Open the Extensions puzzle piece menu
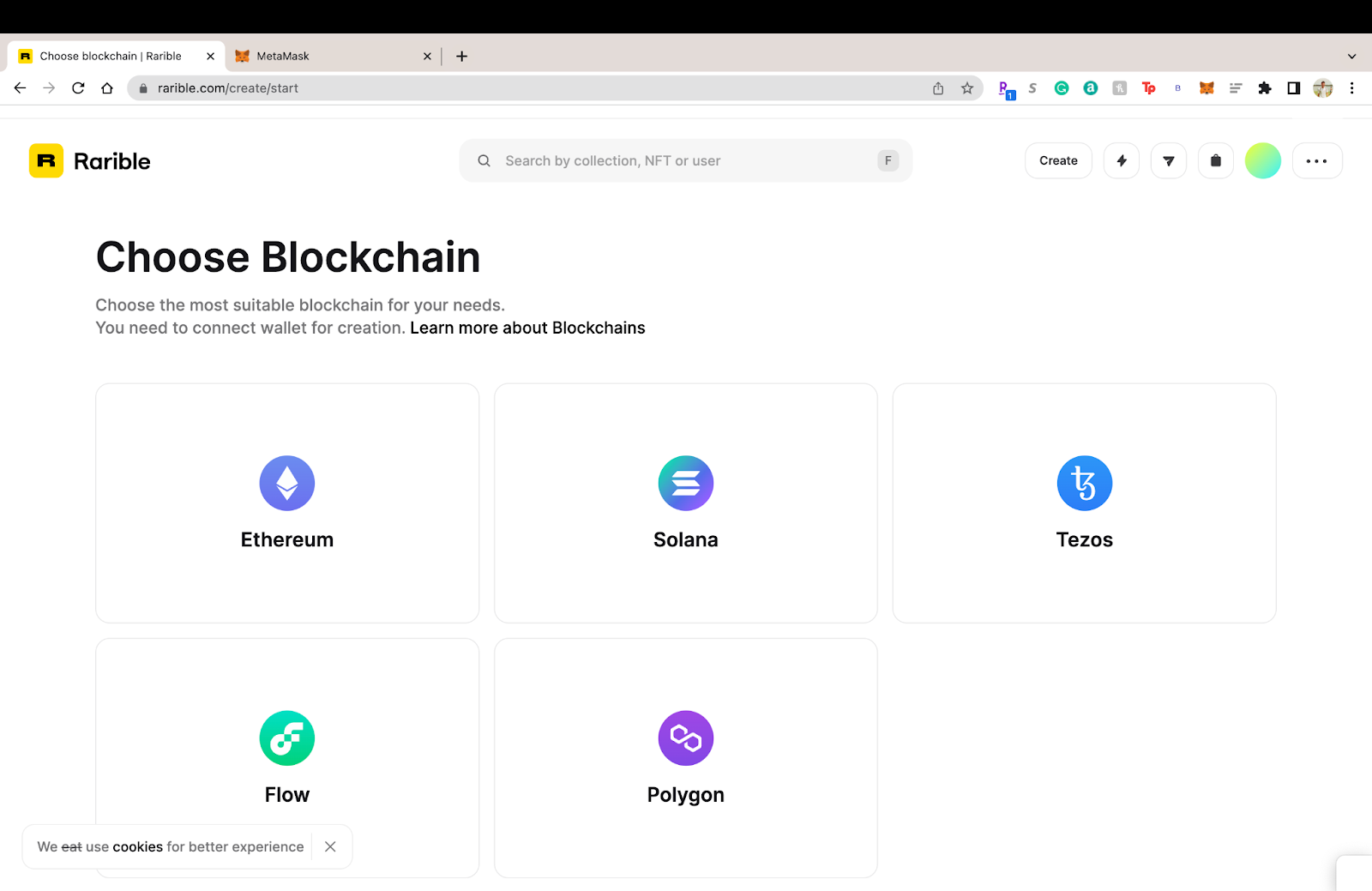This screenshot has height=891, width=1372. point(1265,88)
